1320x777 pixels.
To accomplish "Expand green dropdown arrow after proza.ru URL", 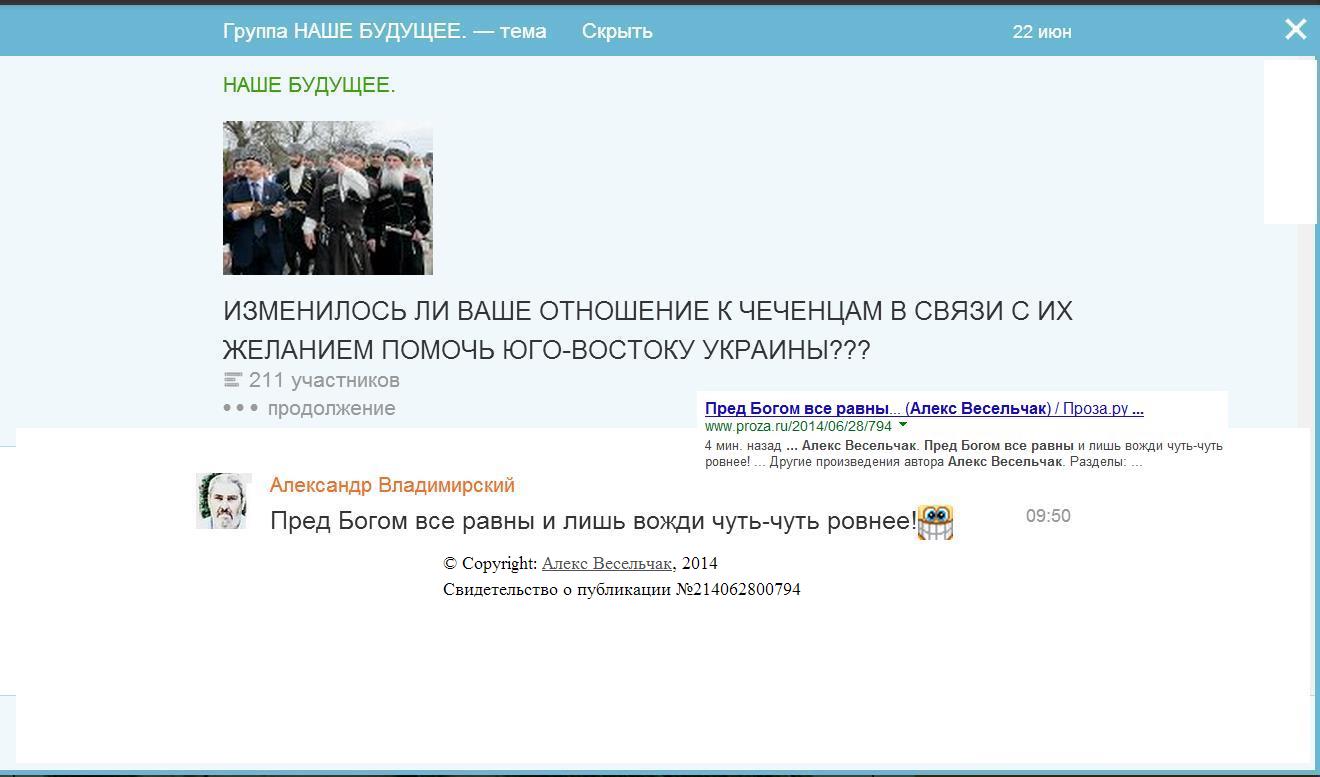I will 903,425.
